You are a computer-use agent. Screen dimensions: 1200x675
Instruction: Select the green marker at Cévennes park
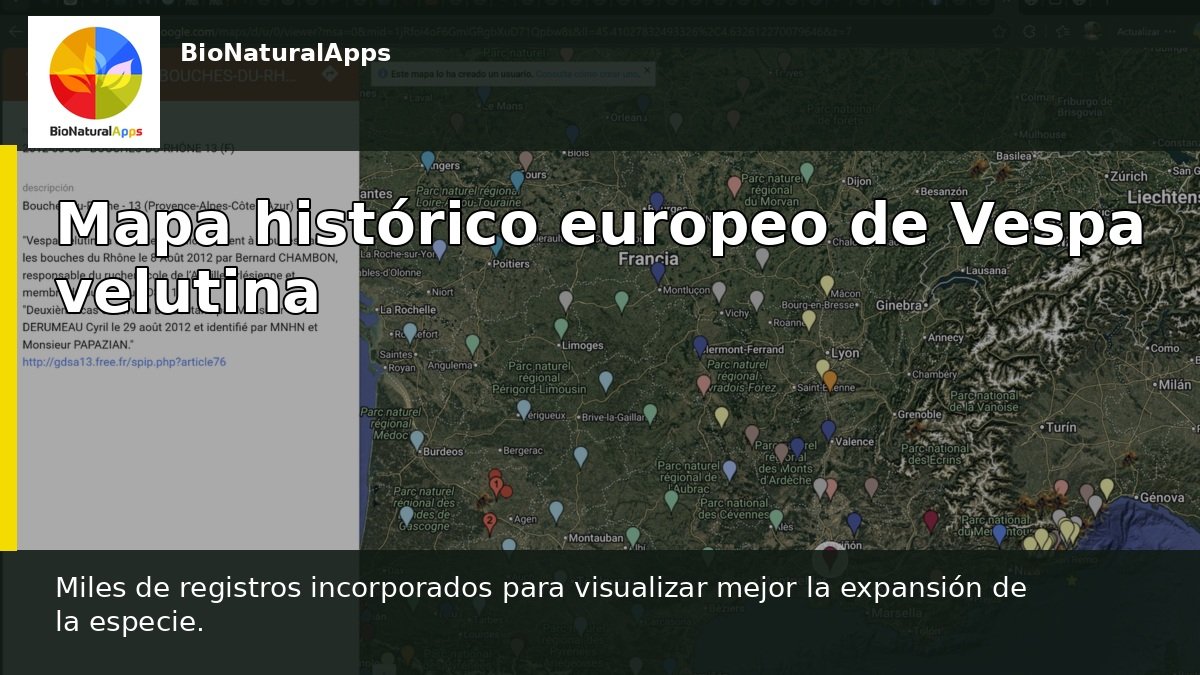click(776, 519)
